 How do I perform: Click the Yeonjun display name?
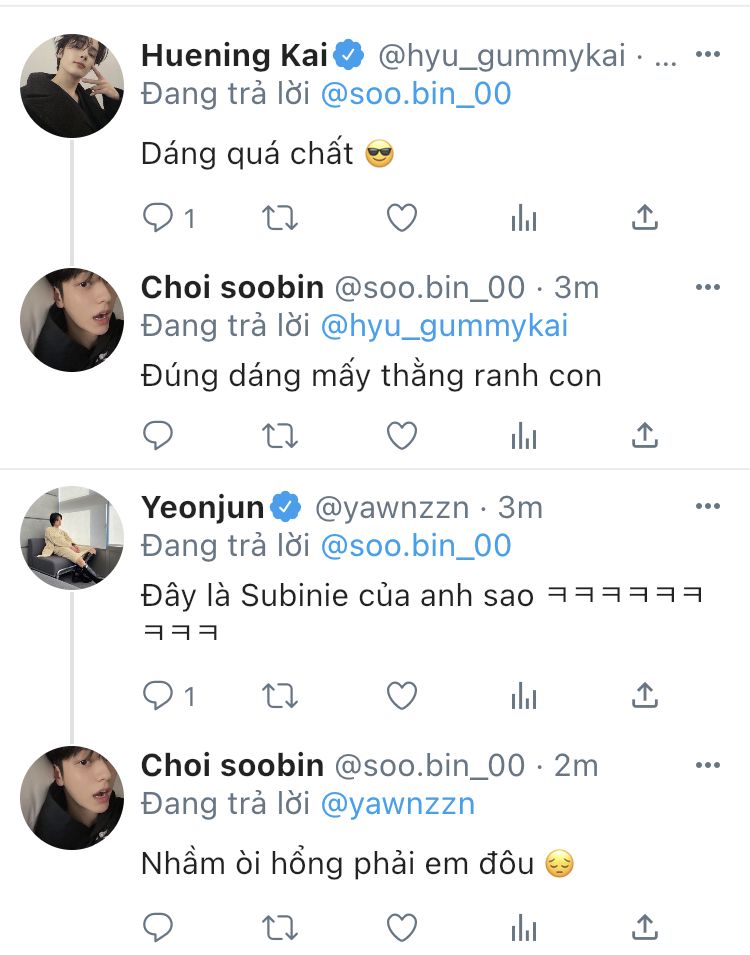tap(202, 507)
